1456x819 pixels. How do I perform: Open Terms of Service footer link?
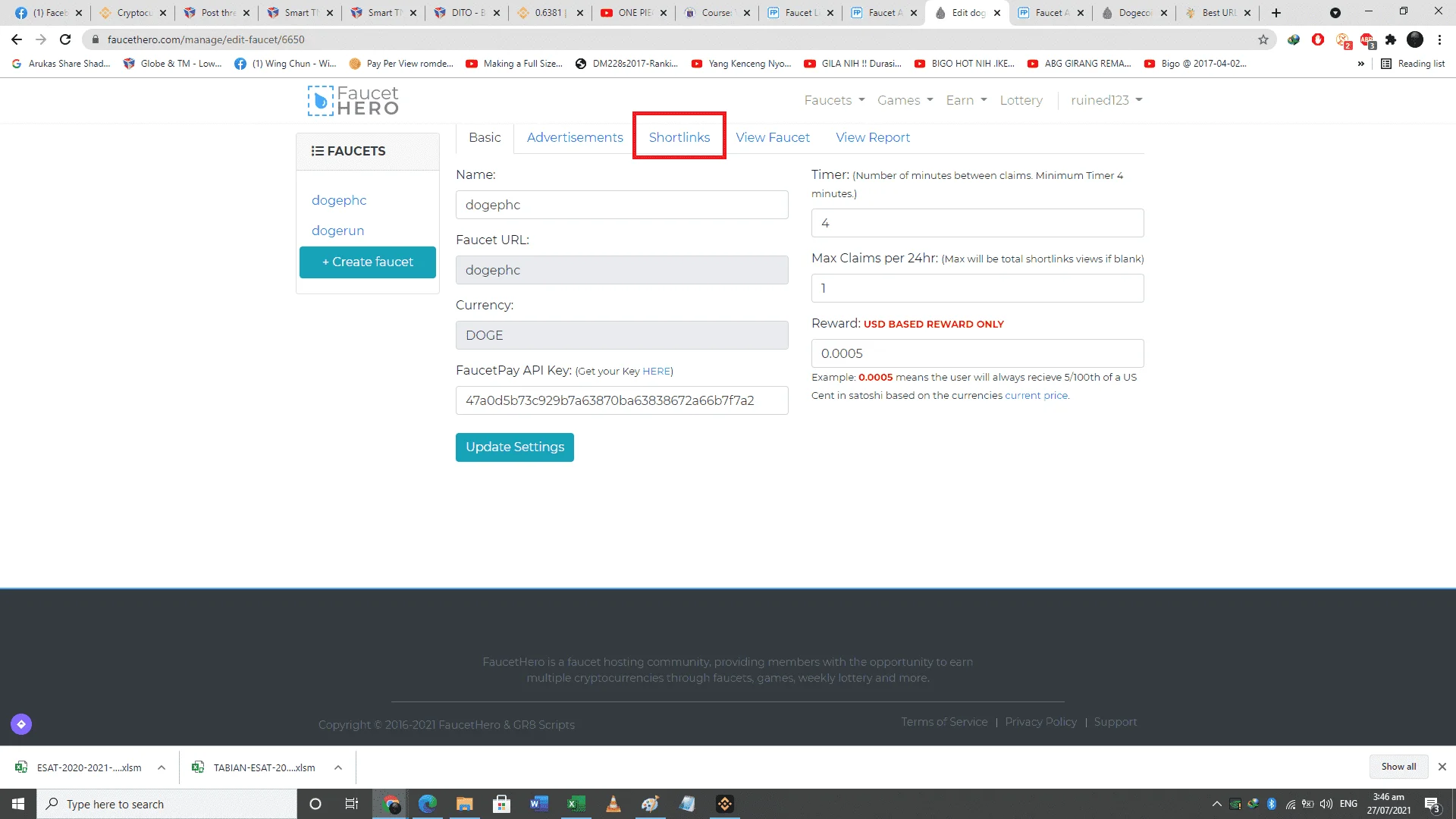click(x=944, y=722)
